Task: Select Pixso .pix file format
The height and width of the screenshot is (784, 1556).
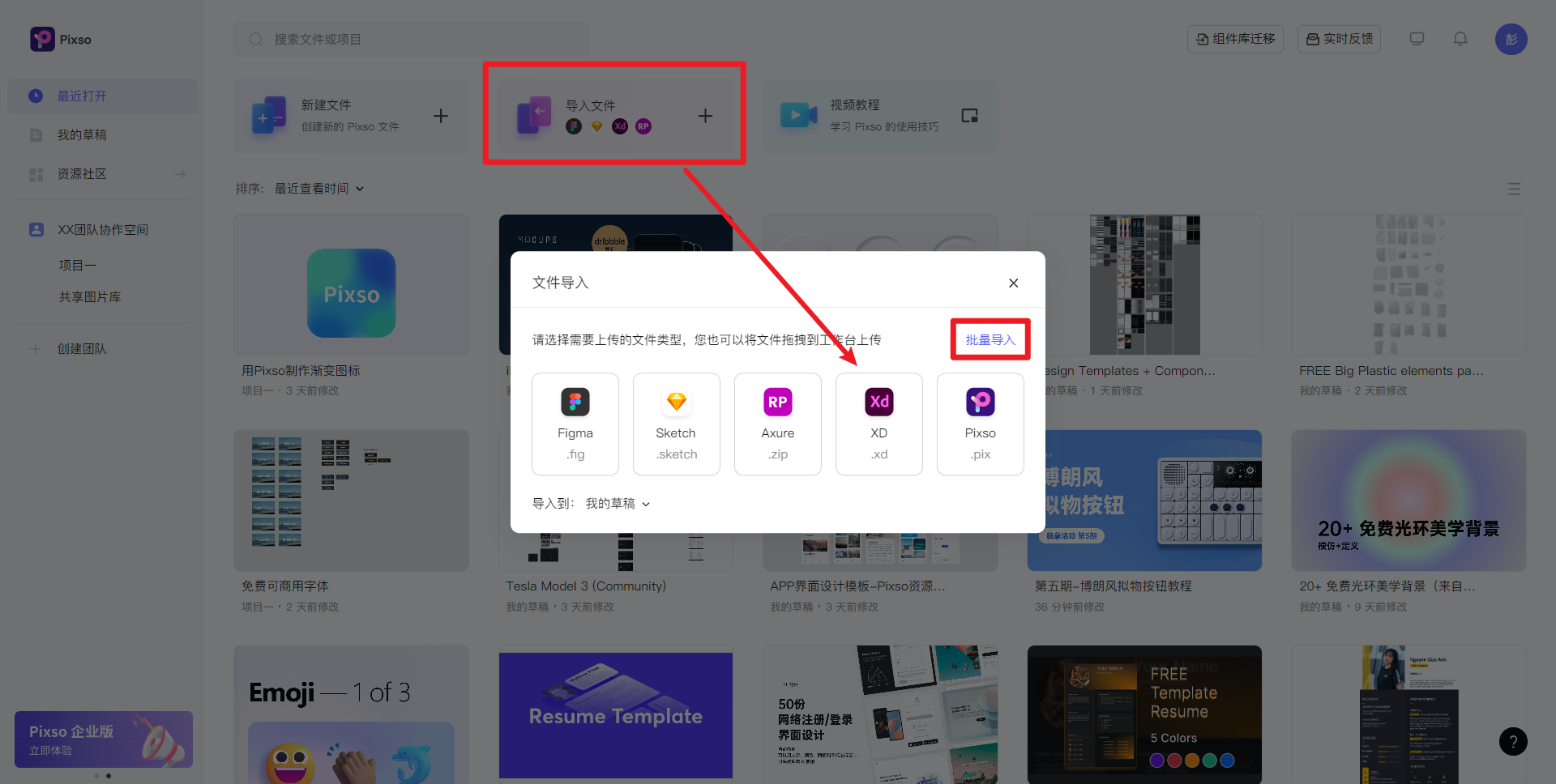Action: 980,423
